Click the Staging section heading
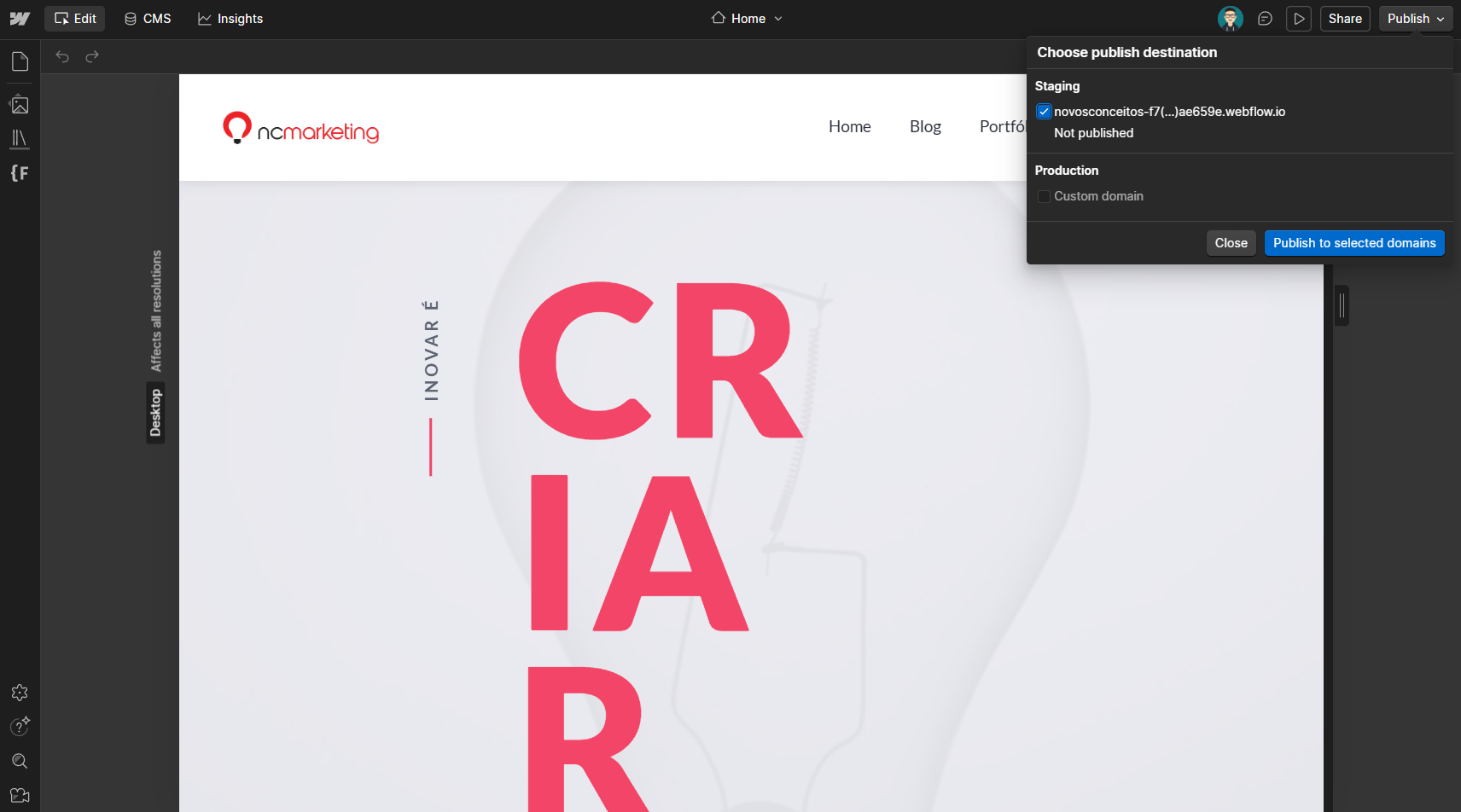1461x812 pixels. click(x=1057, y=86)
